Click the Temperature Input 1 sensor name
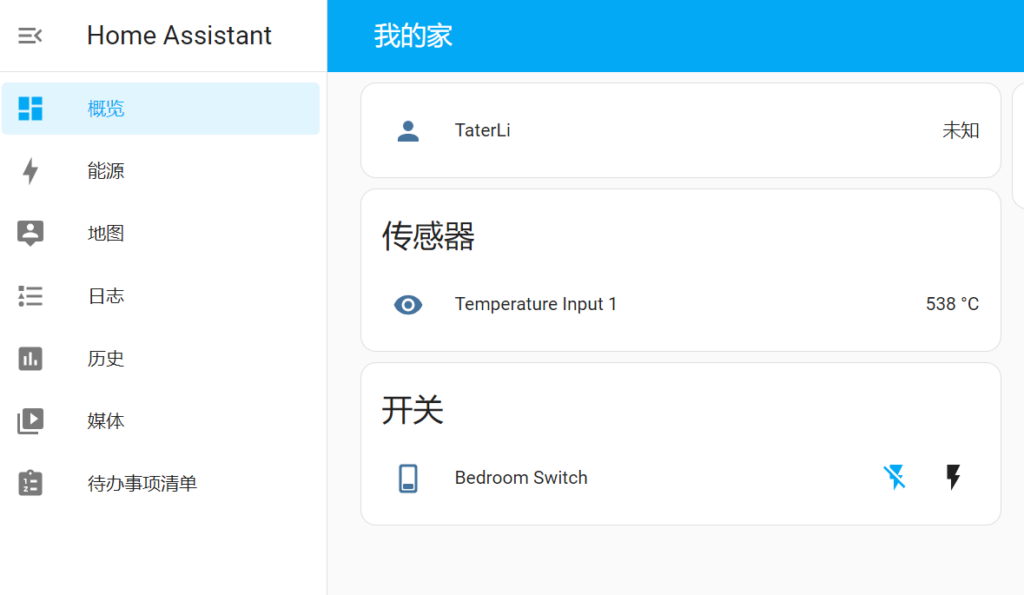1024x595 pixels. [536, 304]
